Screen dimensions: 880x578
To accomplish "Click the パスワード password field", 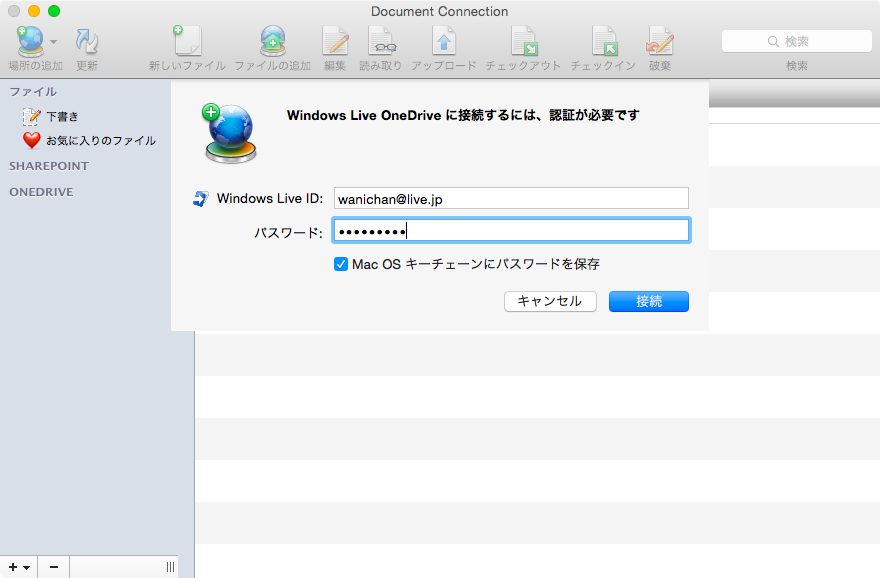I will 511,231.
